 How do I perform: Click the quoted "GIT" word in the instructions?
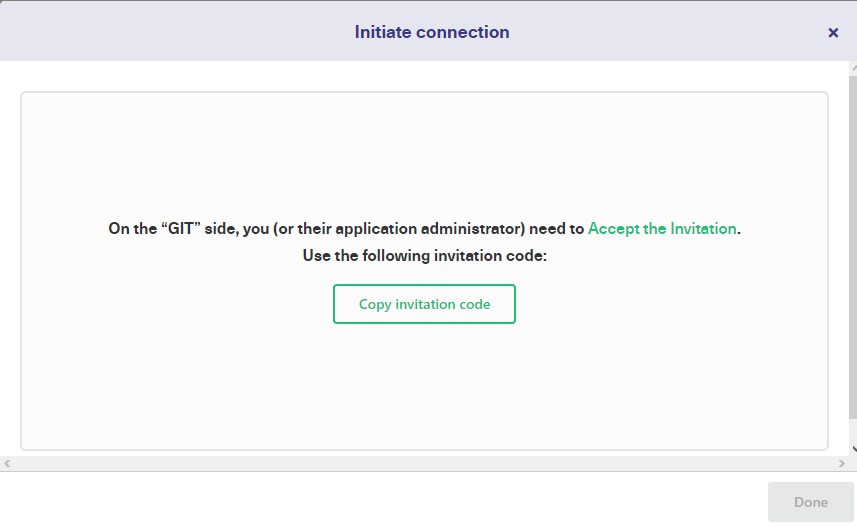181,229
